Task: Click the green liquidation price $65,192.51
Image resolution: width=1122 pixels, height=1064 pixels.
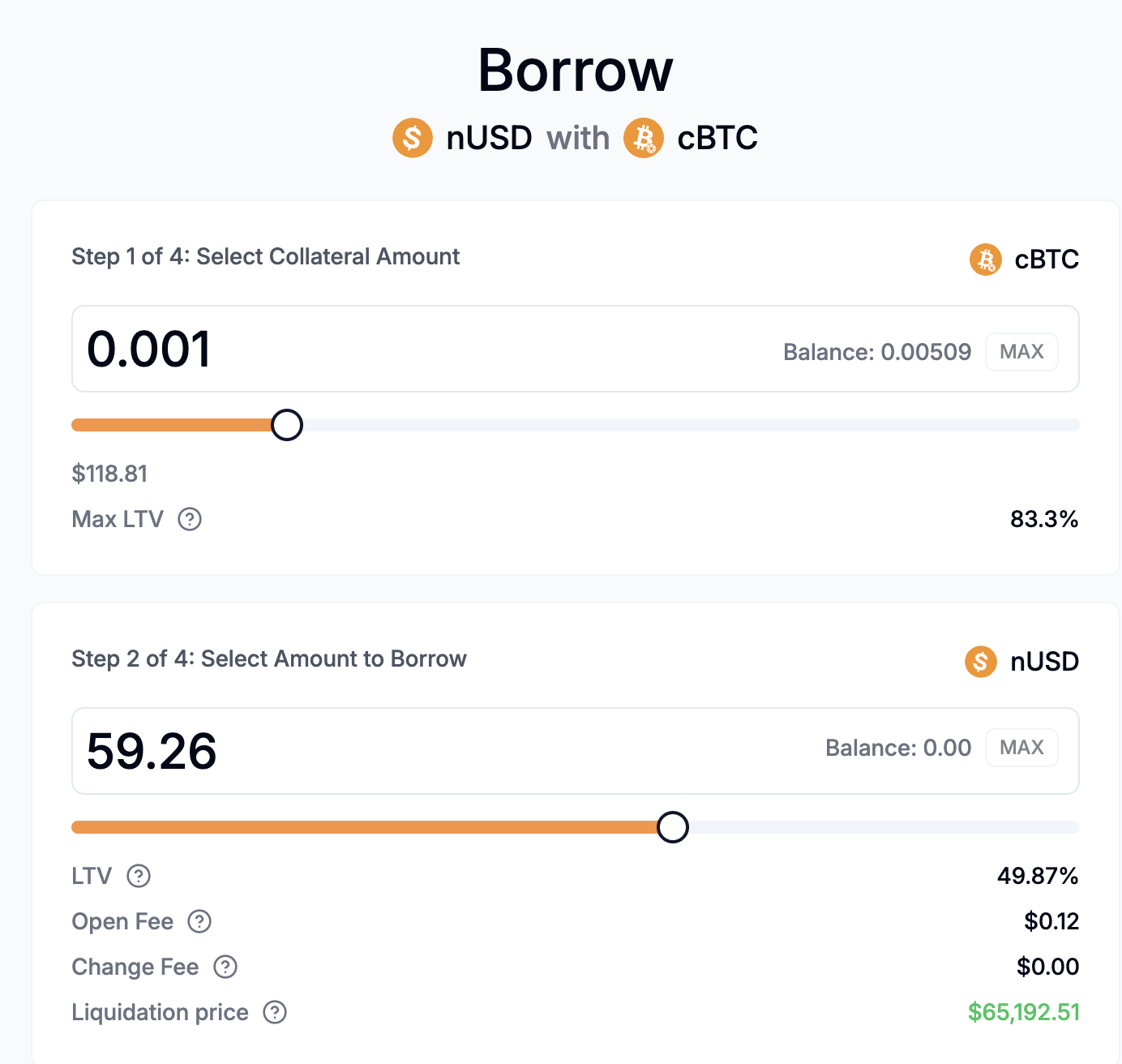Action: coord(1024,1012)
